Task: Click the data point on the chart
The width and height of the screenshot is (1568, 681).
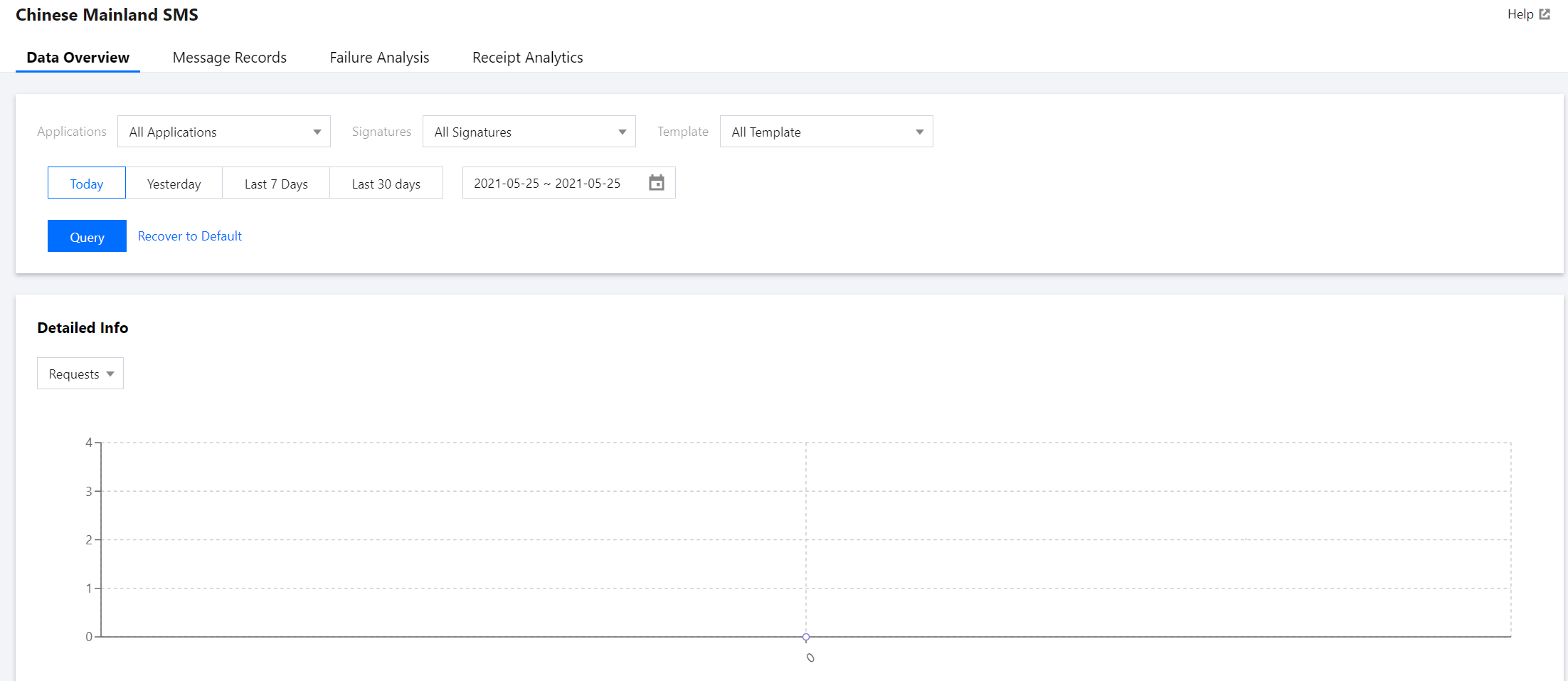Action: pyautogui.click(x=806, y=637)
